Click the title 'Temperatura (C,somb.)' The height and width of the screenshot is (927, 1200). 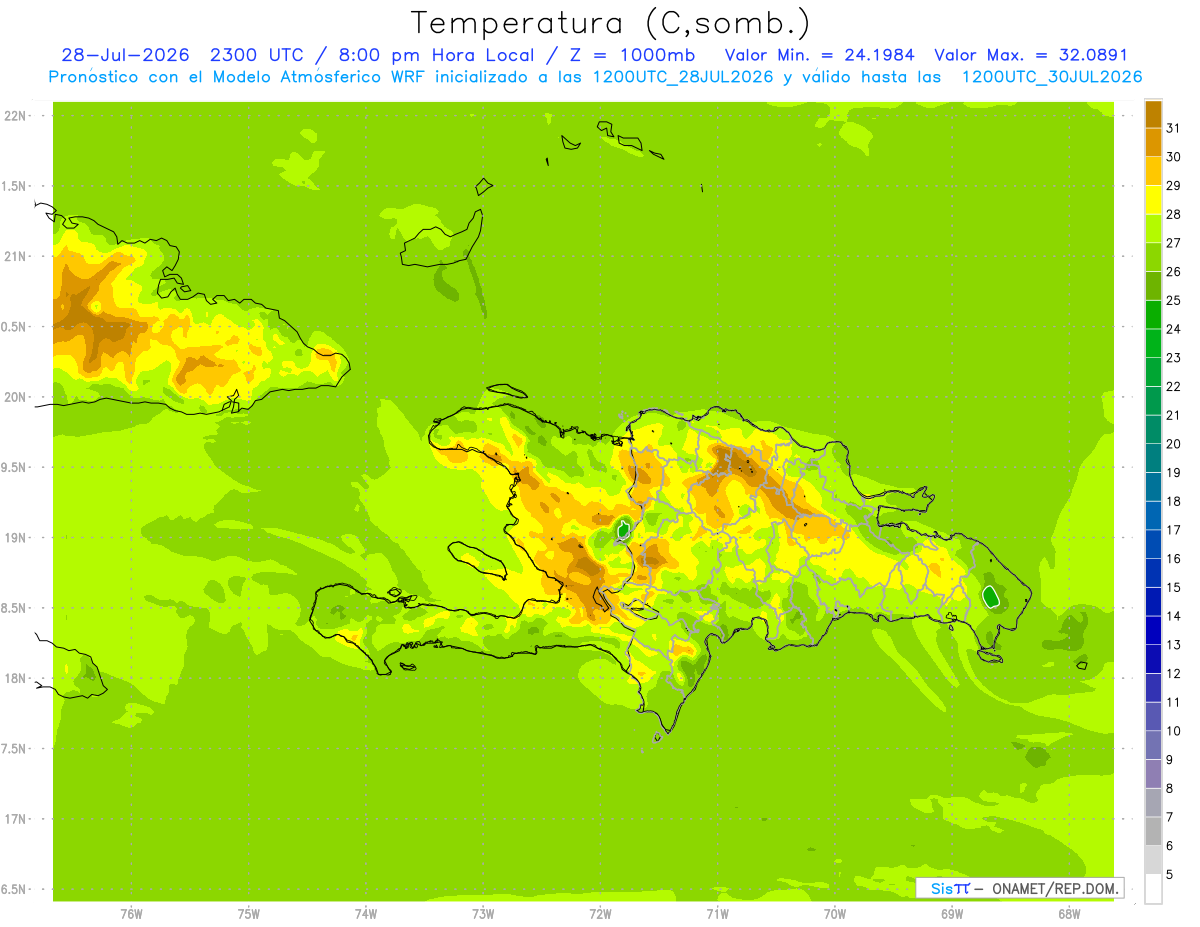[x=611, y=23]
